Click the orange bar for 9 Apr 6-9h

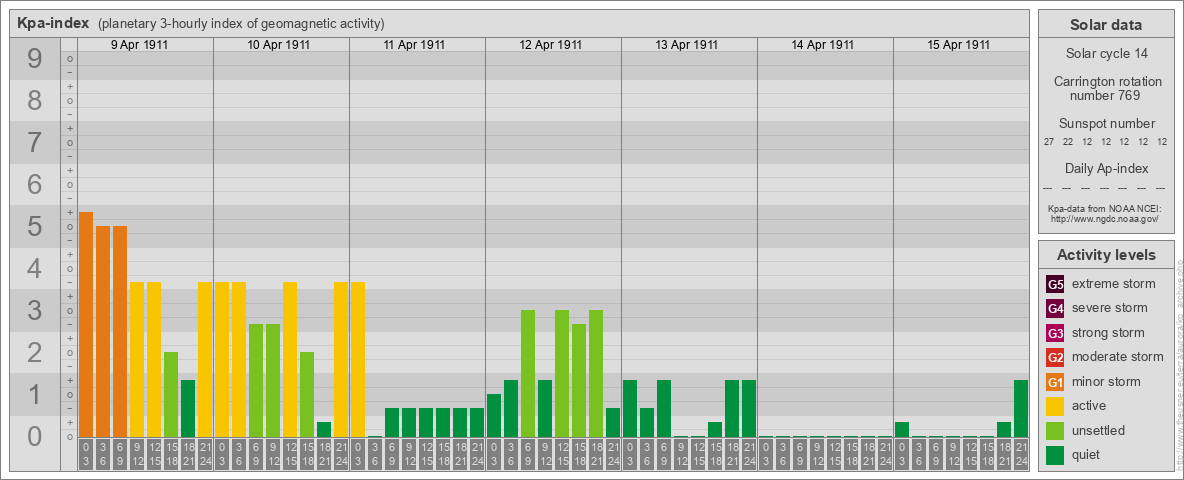tap(120, 331)
